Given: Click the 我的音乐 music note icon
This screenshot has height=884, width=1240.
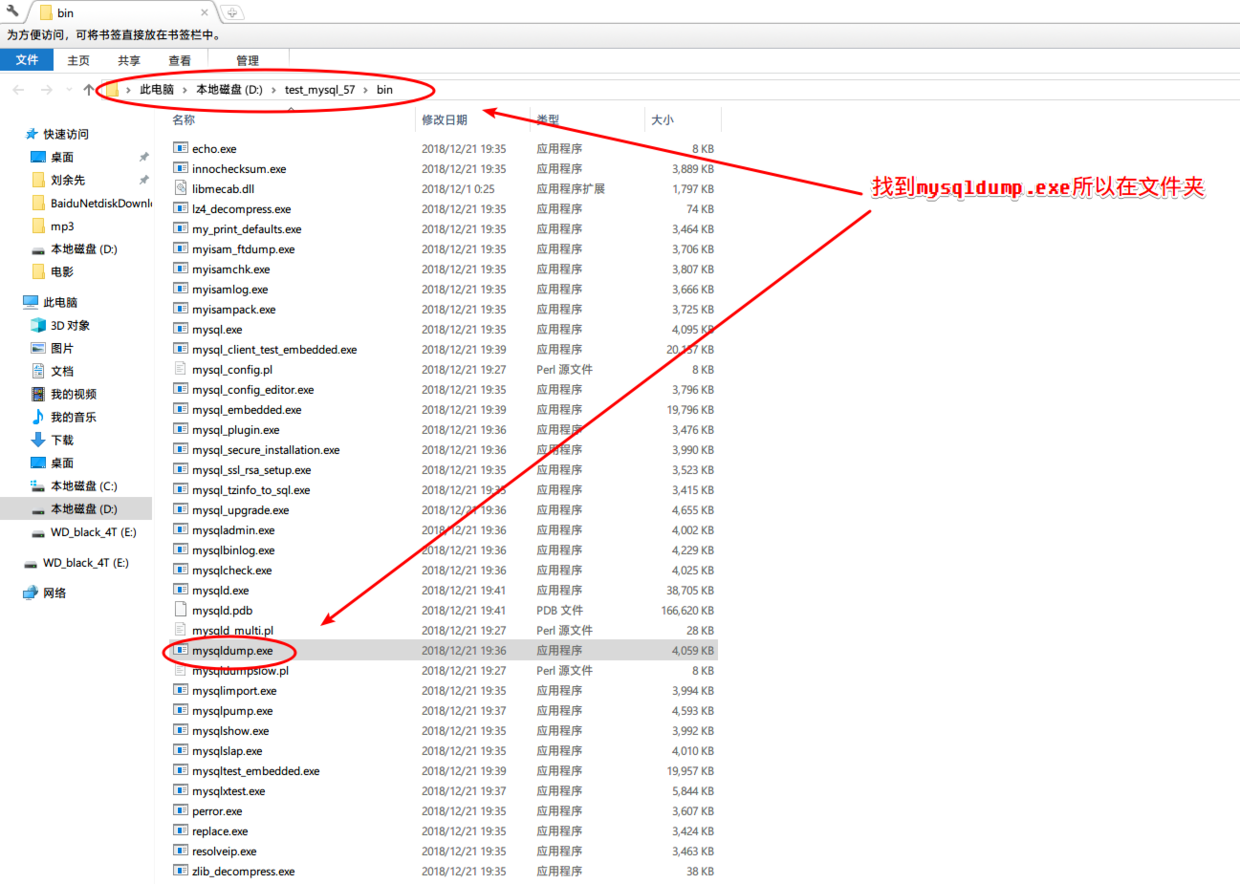Looking at the screenshot, I should click(38, 417).
